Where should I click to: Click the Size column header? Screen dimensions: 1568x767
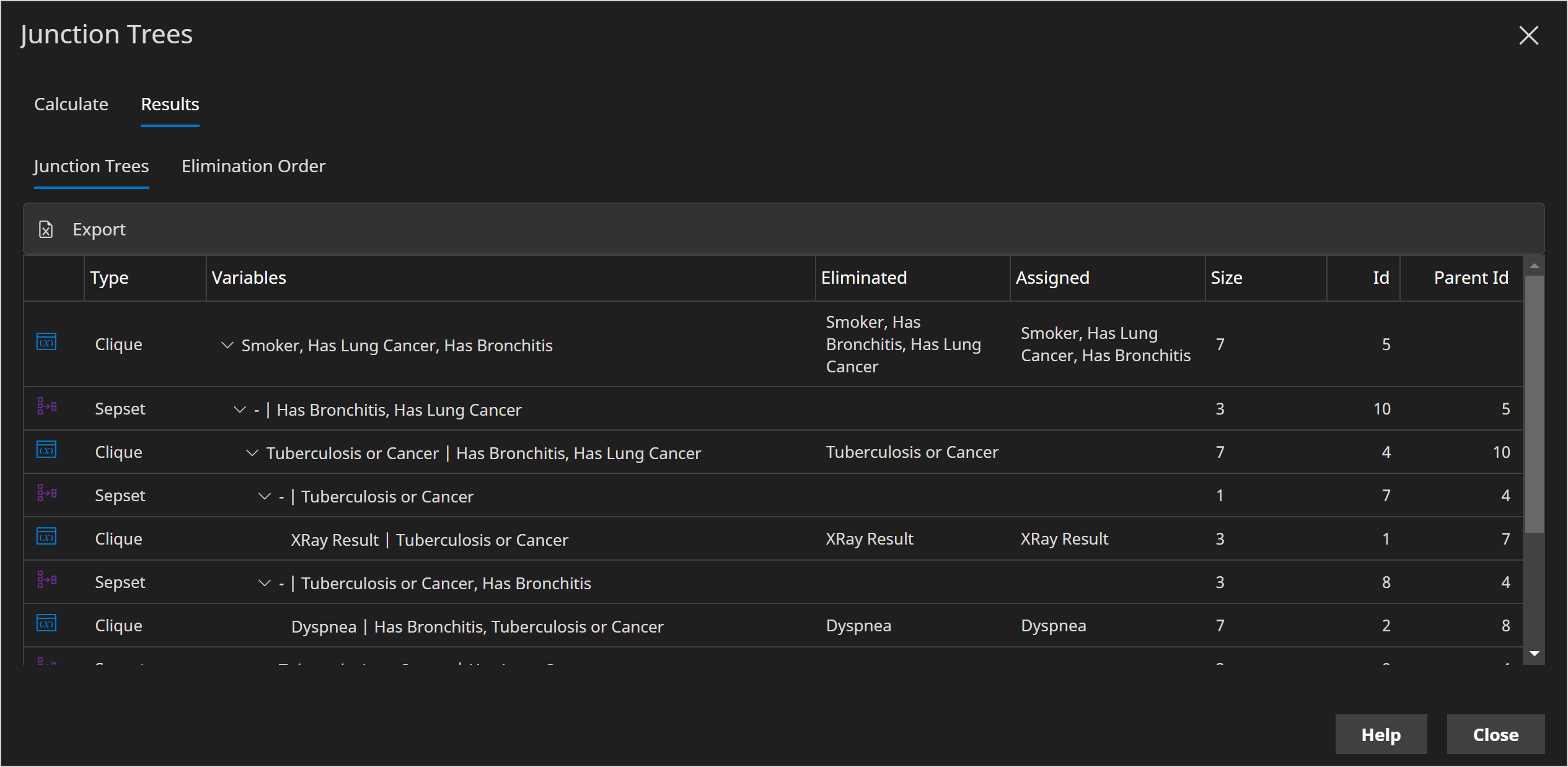coord(1226,278)
